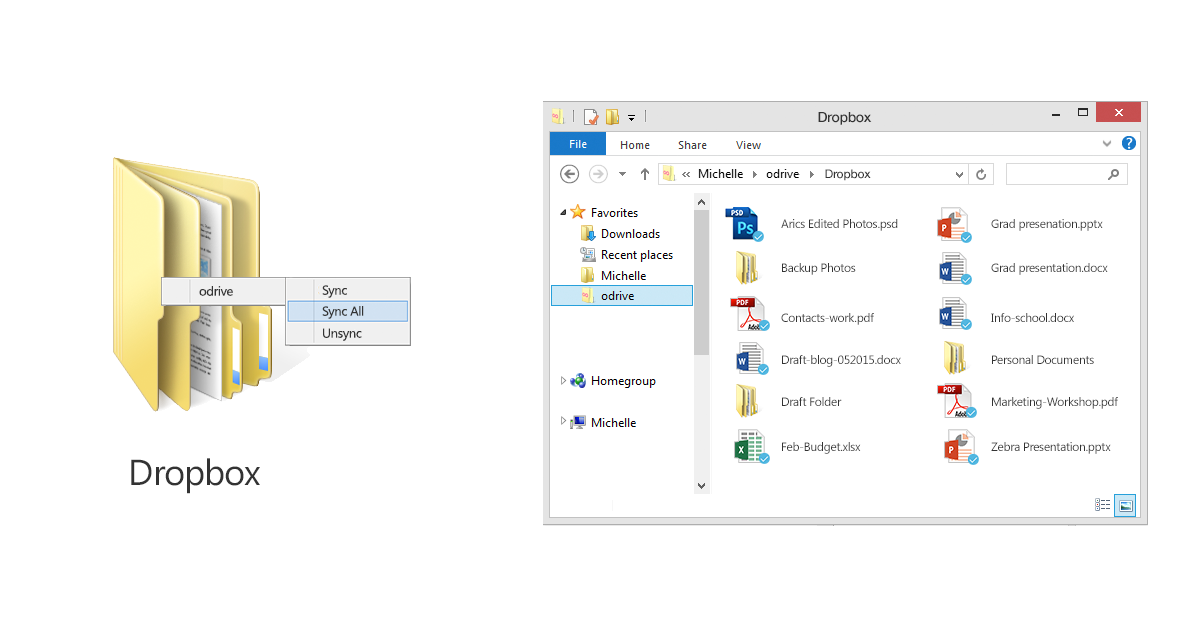1200x627 pixels.
Task: Click the large Dropbox folder graphic
Action: 194,282
